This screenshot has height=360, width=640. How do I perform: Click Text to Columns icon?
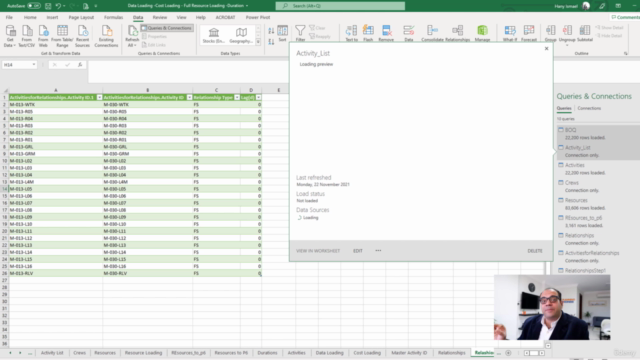point(351,33)
